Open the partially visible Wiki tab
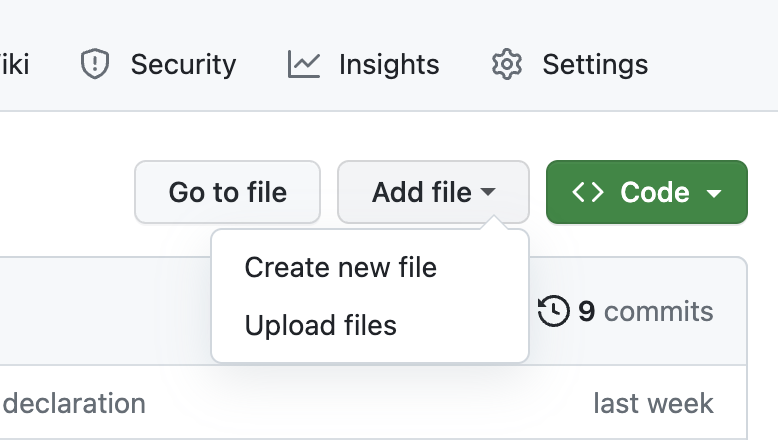778x440 pixels. pos(14,64)
